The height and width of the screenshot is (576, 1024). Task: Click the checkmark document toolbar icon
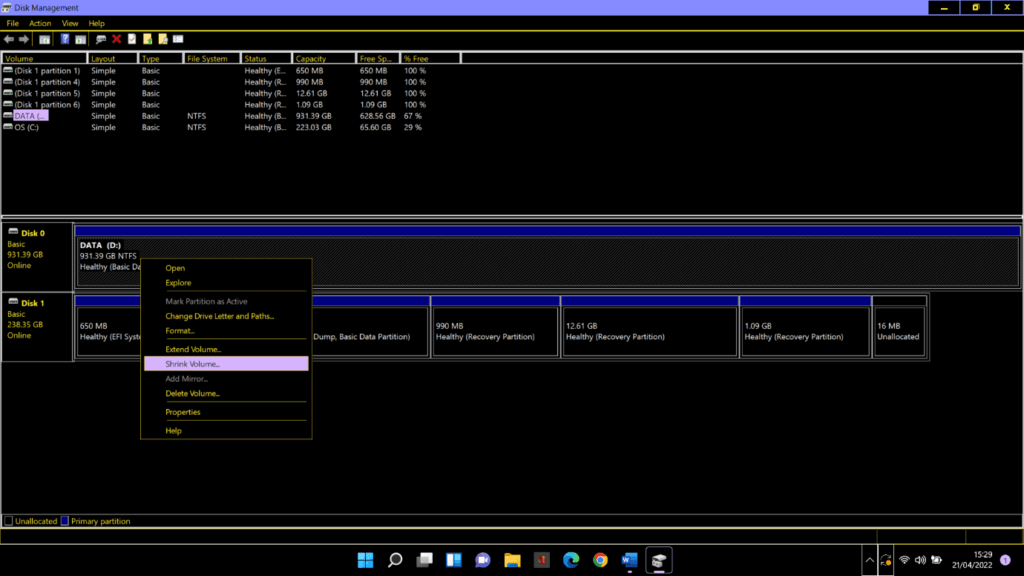[x=131, y=39]
